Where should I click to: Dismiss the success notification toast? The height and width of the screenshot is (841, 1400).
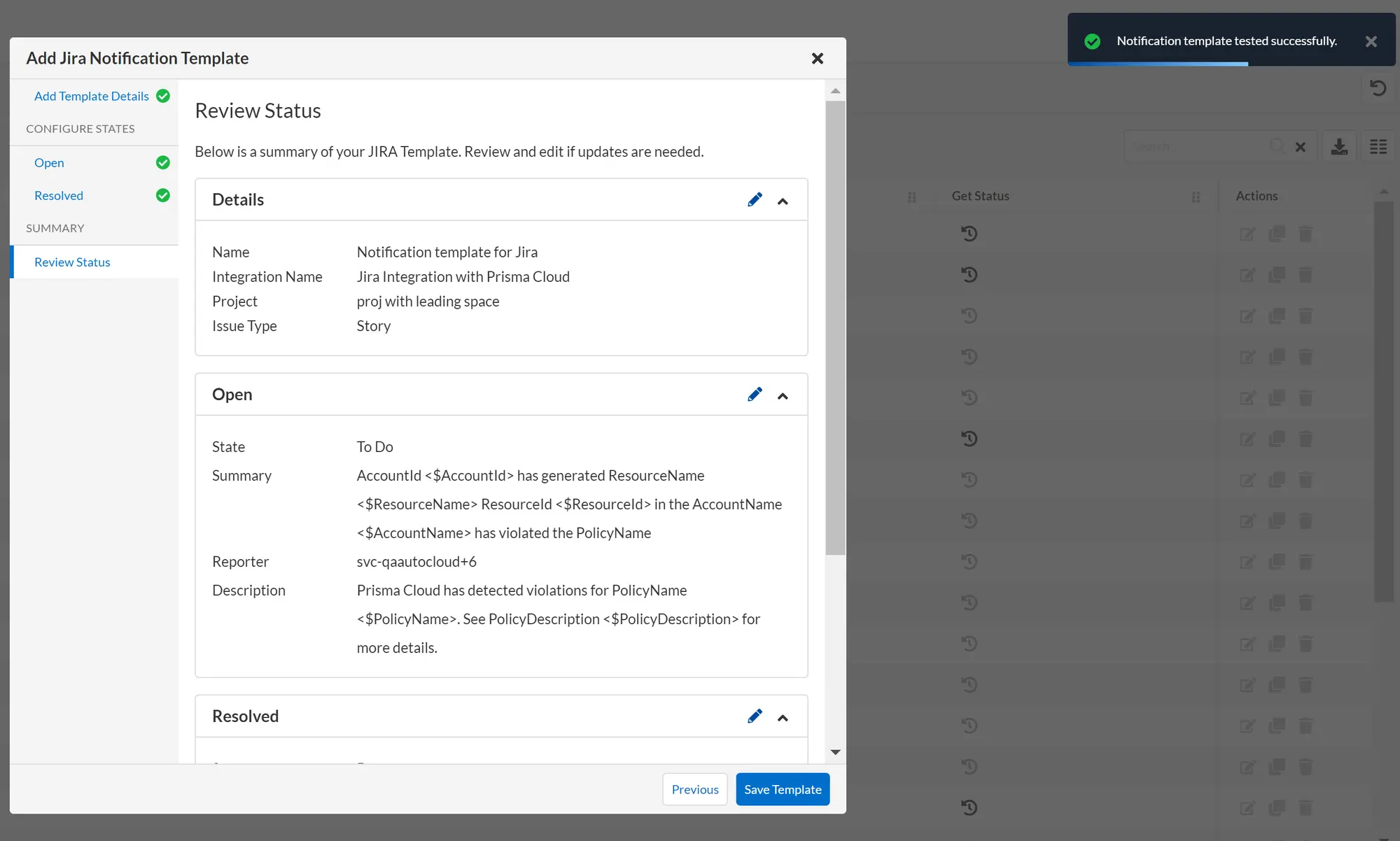pos(1371,41)
